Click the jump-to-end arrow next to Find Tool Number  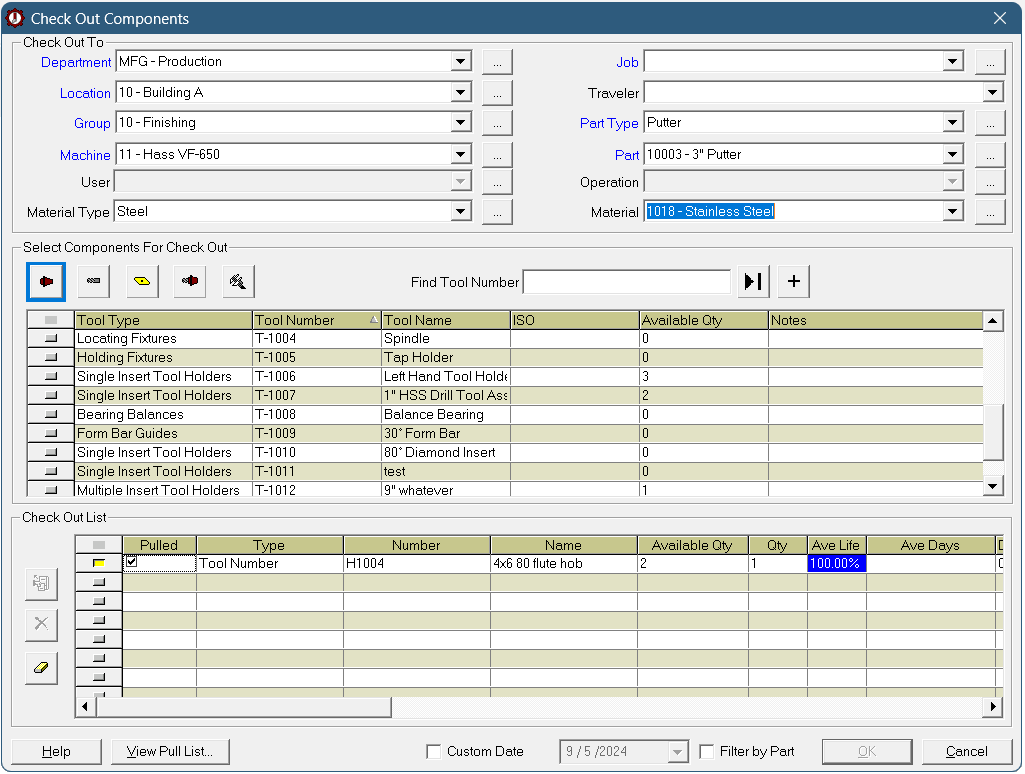coord(753,282)
